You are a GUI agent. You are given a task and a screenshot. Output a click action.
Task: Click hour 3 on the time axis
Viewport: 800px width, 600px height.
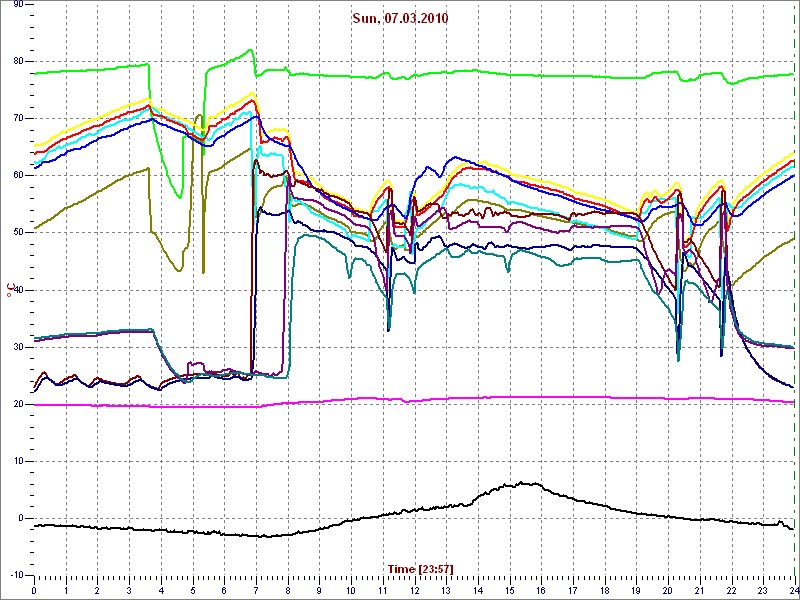coord(129,589)
